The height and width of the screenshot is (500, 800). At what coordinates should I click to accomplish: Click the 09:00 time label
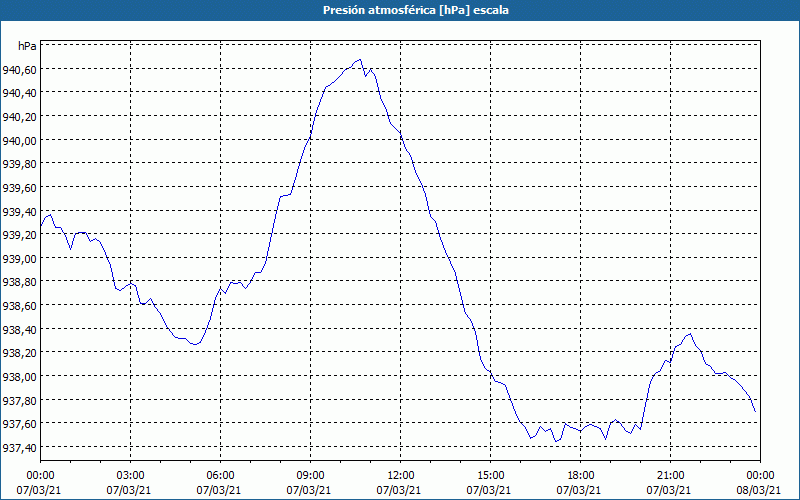point(311,476)
